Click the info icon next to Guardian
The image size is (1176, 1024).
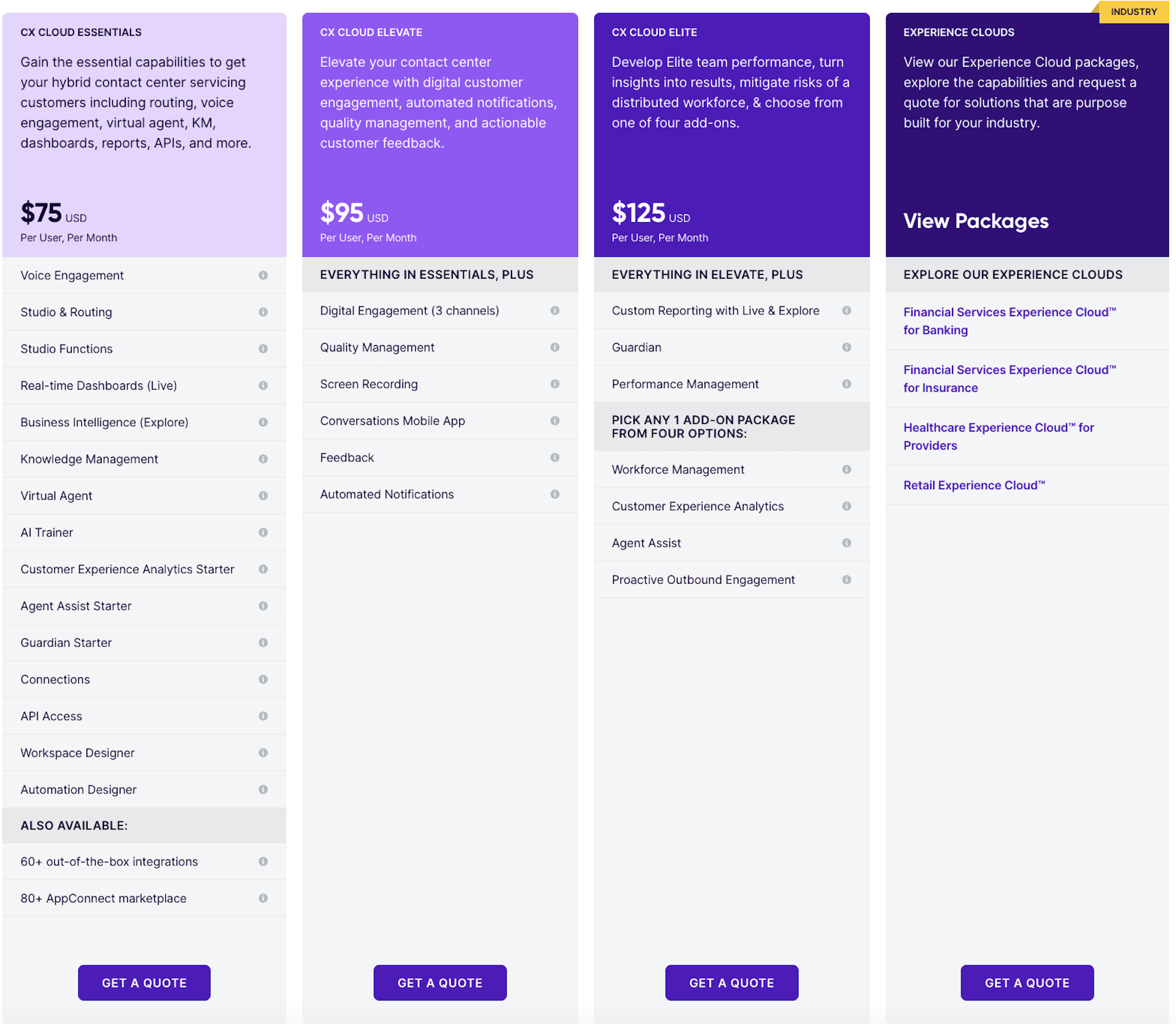pyautogui.click(x=846, y=347)
